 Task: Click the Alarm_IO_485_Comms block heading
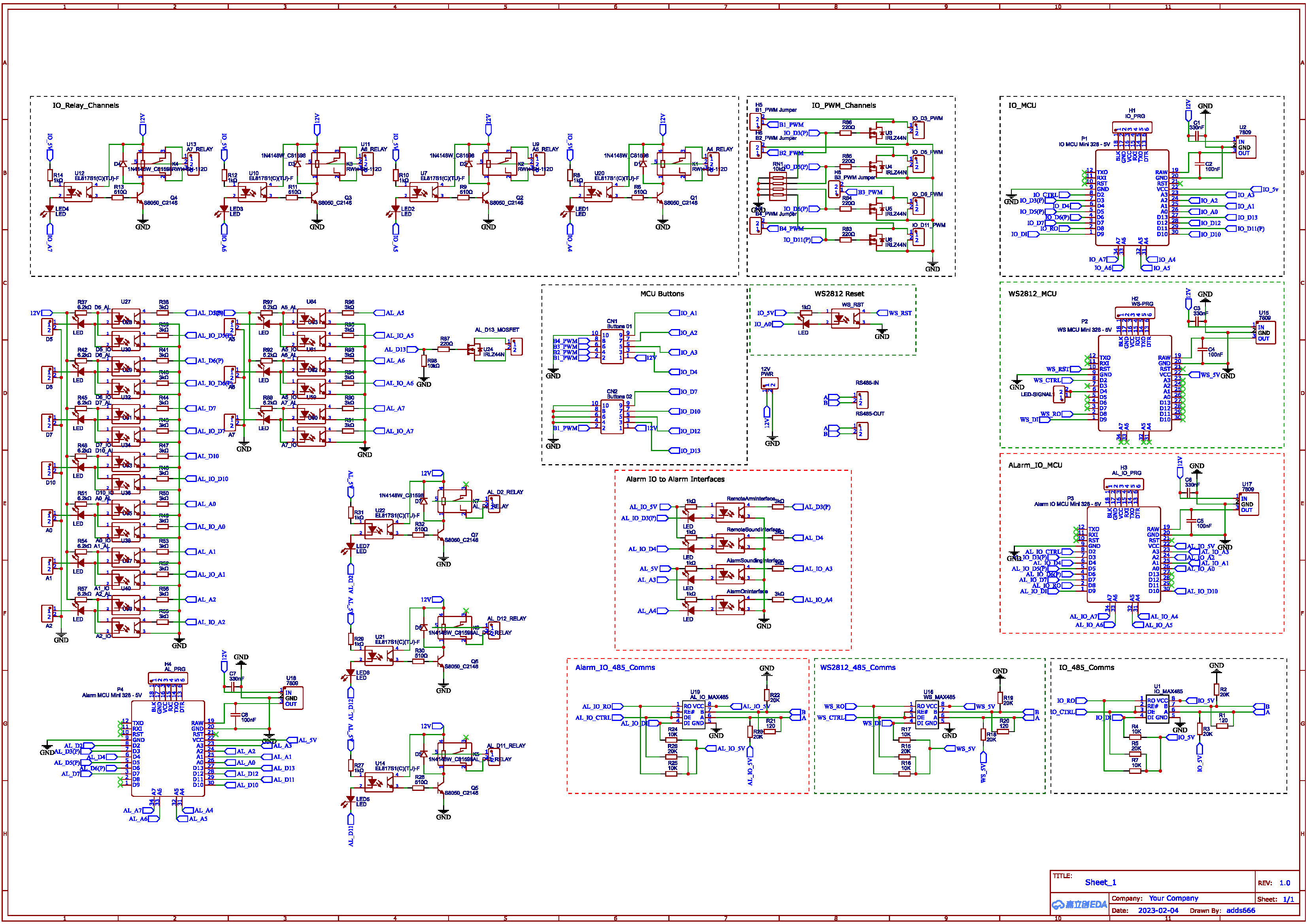click(x=615, y=667)
